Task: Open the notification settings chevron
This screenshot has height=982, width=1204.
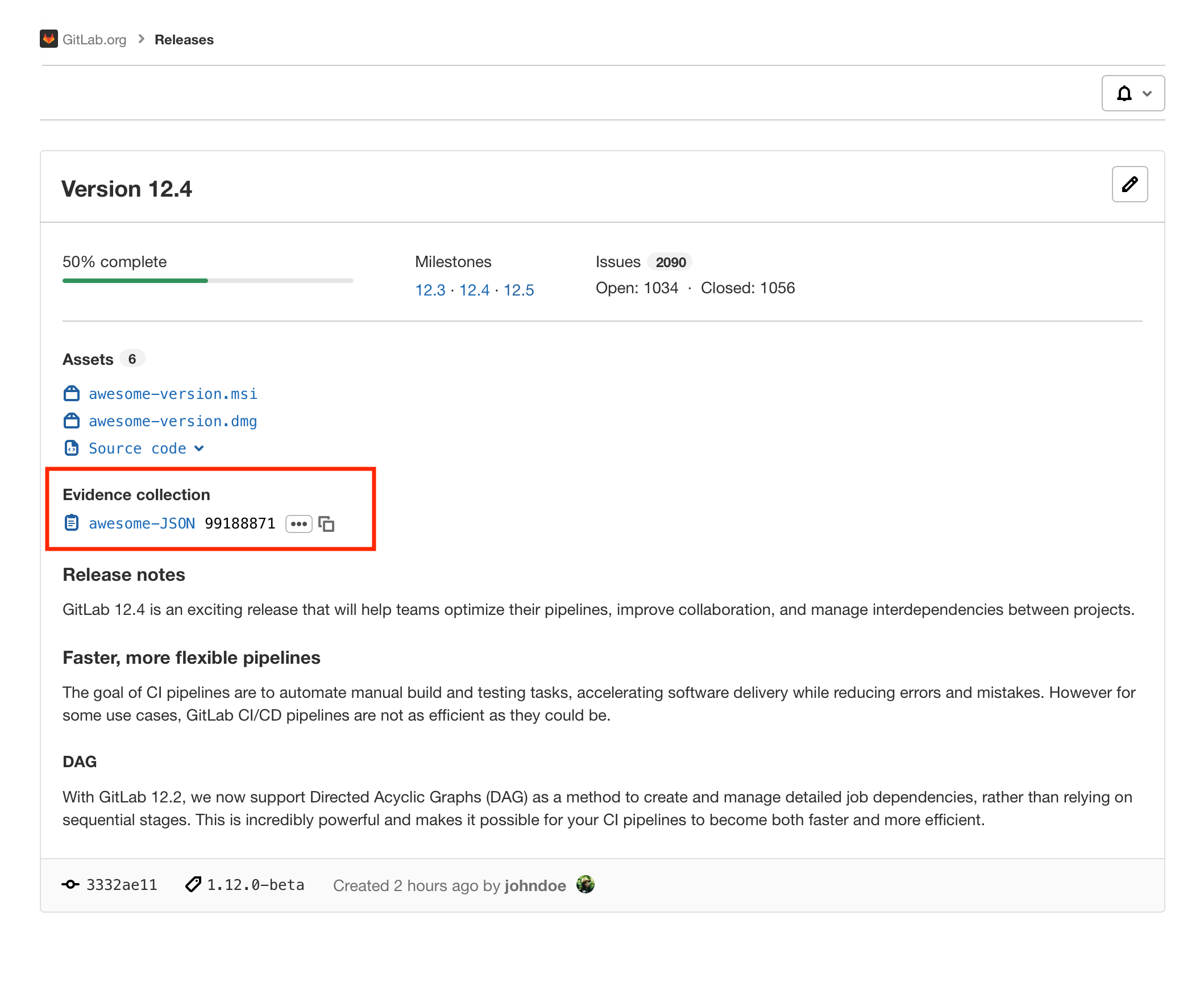Action: pyautogui.click(x=1146, y=93)
